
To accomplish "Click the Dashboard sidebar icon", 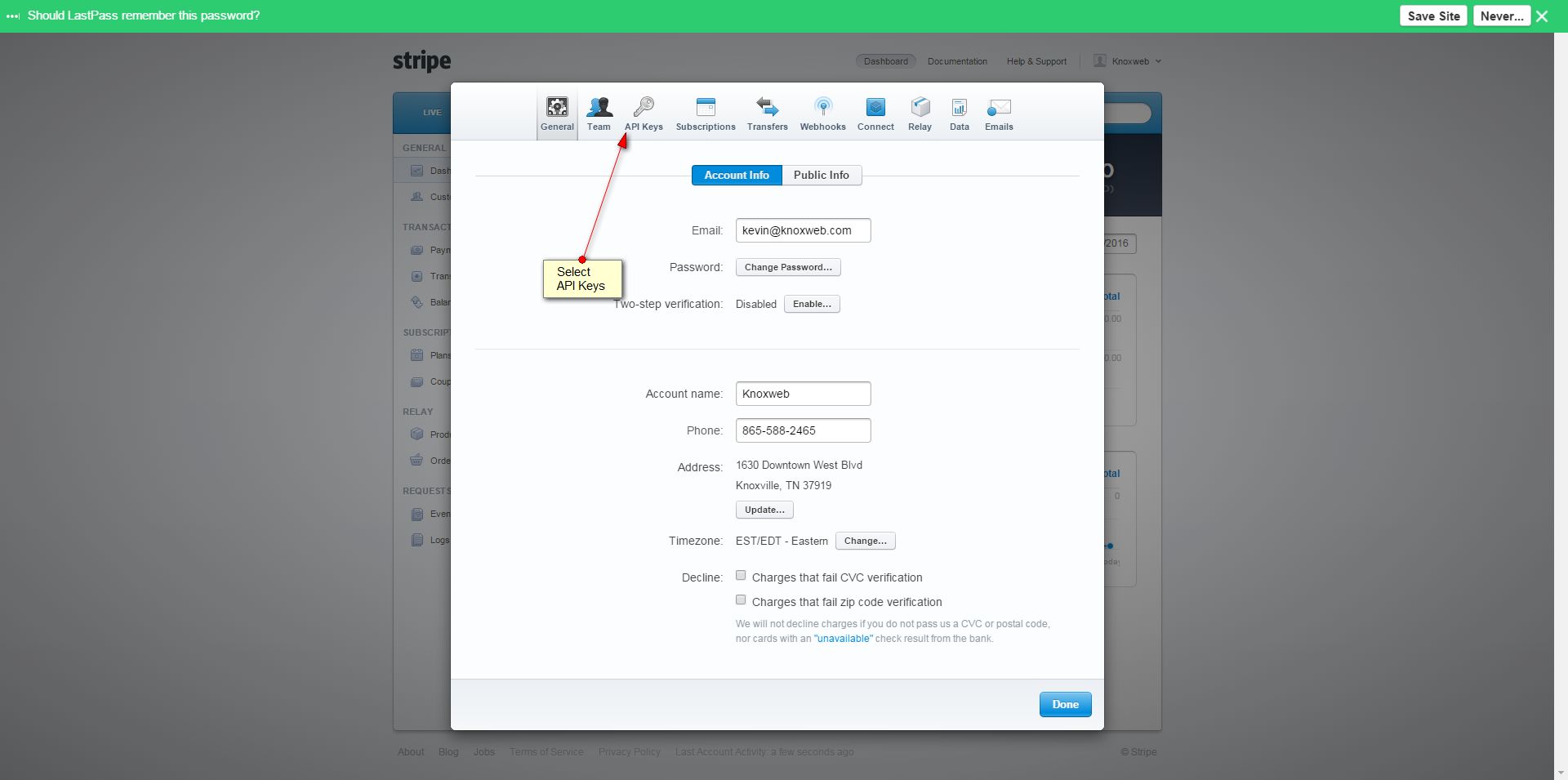I will [416, 171].
